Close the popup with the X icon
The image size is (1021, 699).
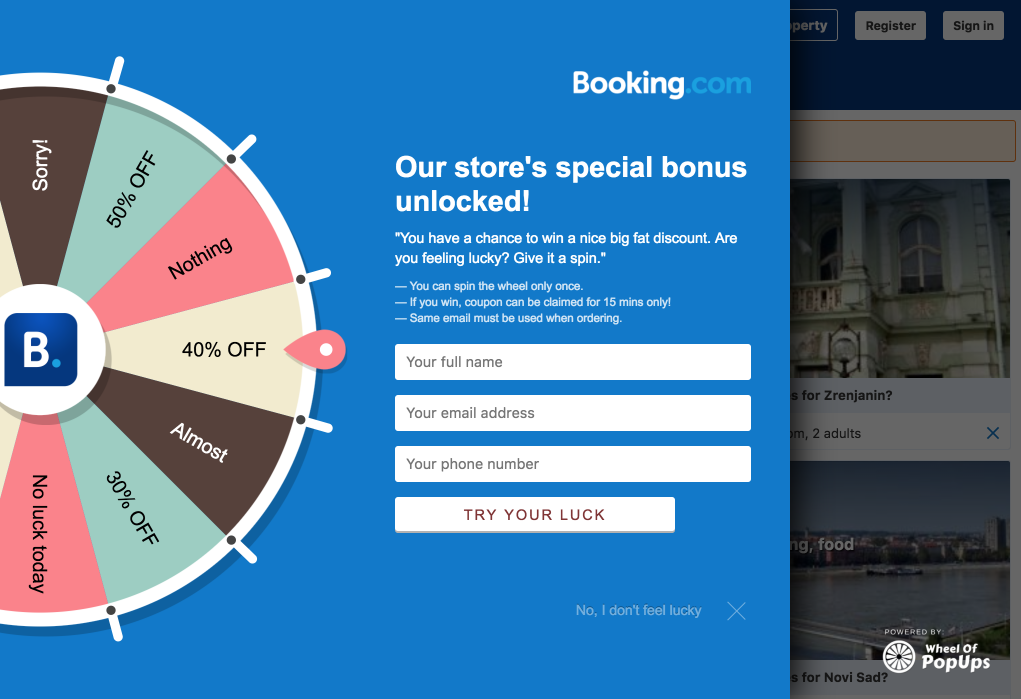(736, 611)
